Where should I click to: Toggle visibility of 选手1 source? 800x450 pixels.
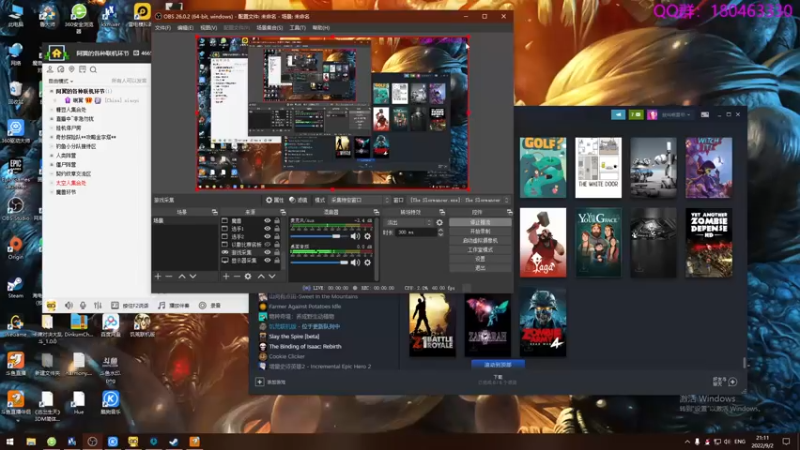267,229
